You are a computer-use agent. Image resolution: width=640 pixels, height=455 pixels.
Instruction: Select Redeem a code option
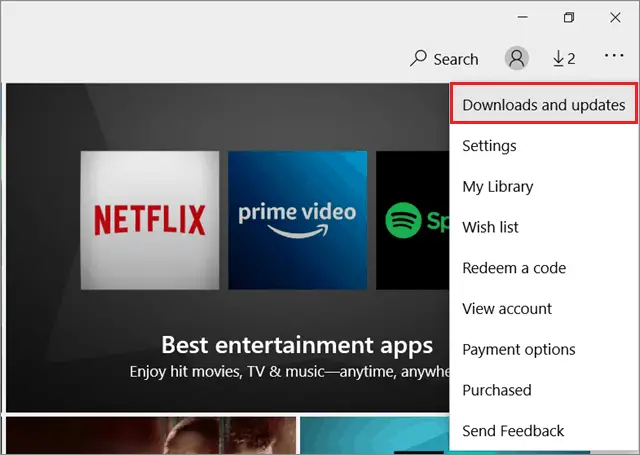tap(544, 268)
